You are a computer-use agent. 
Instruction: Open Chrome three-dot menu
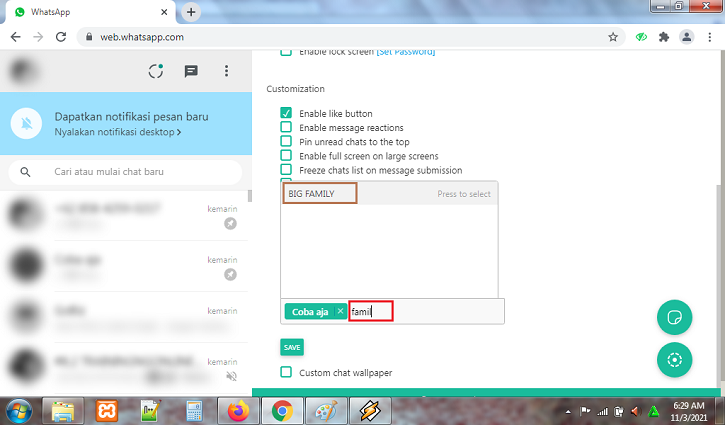709,37
